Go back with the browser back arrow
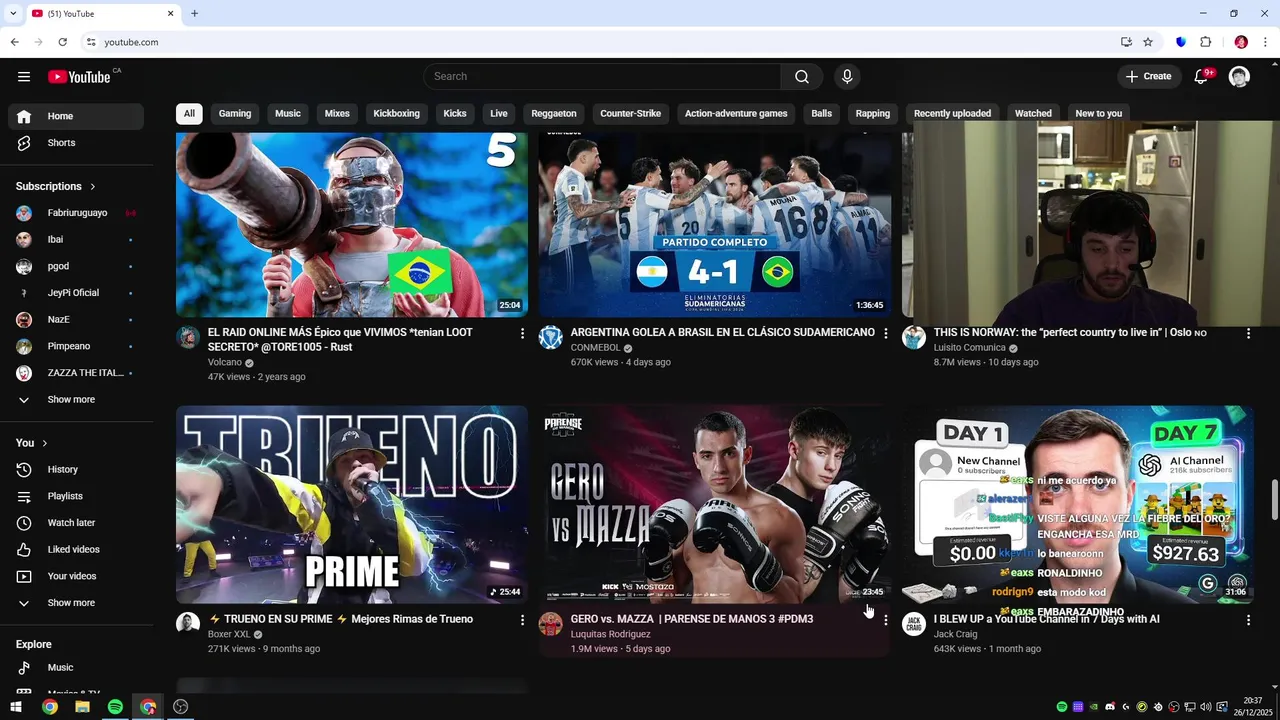The image size is (1280, 720). (14, 42)
